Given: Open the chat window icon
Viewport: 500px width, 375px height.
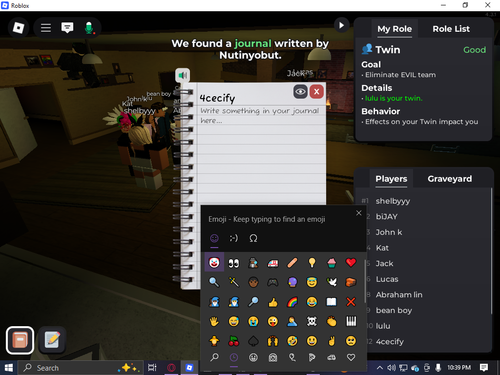Looking at the screenshot, I should point(67,28).
